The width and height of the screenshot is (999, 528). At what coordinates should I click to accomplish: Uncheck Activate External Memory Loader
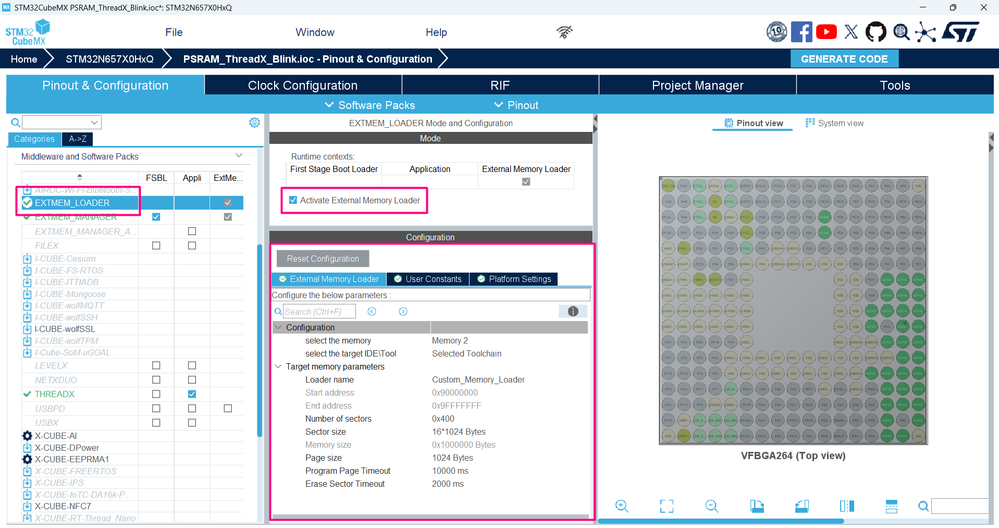tap(293, 200)
